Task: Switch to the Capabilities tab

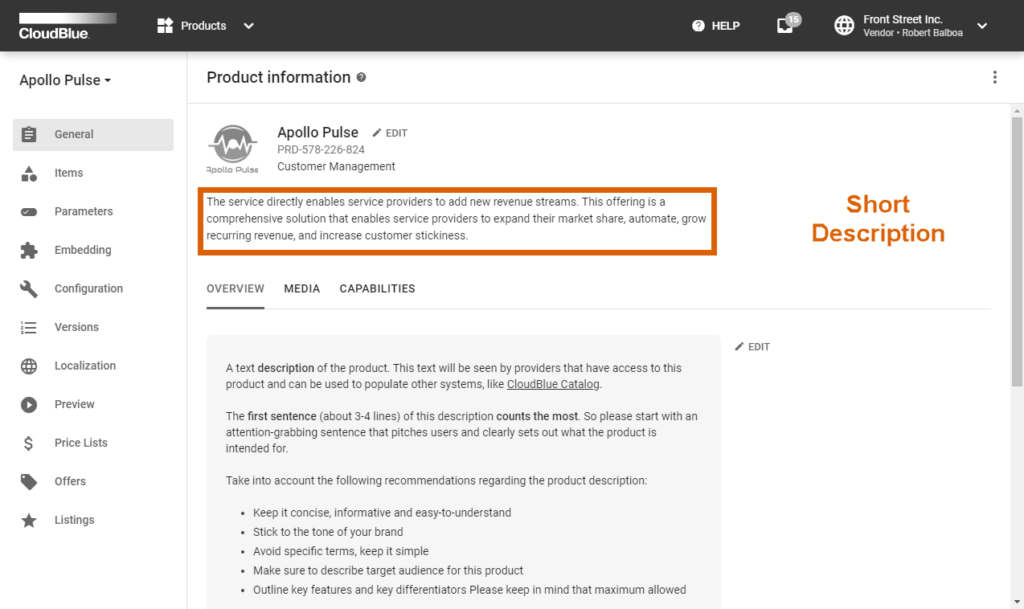Action: (x=377, y=289)
